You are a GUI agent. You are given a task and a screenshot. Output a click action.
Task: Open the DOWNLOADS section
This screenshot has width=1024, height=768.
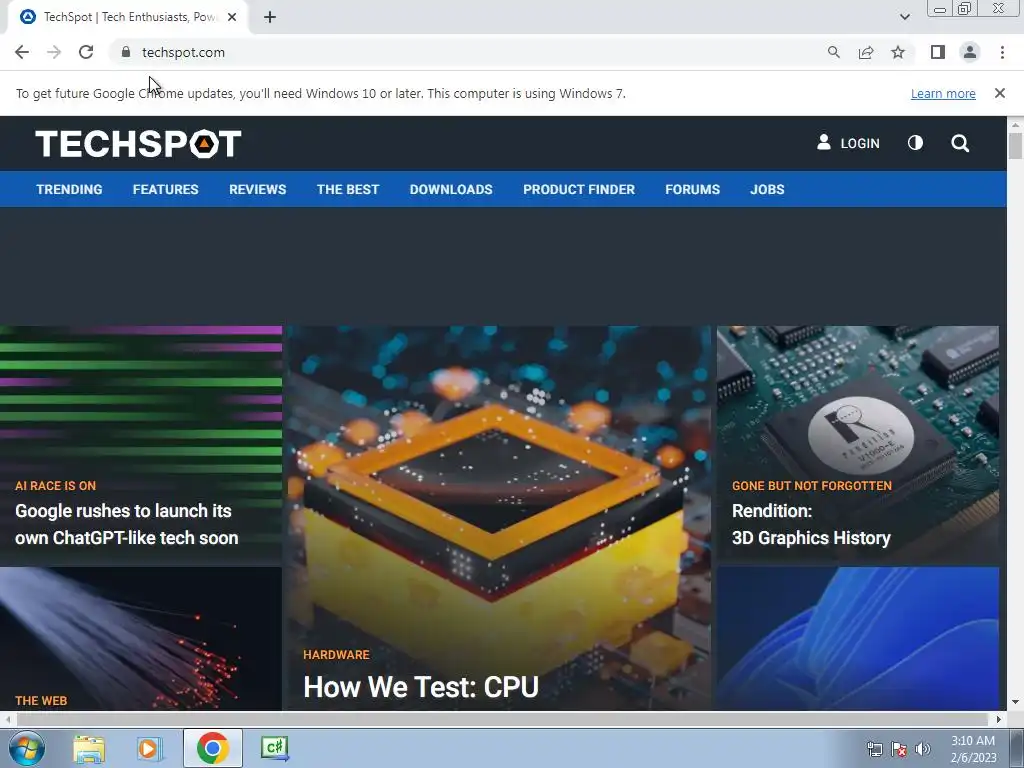(451, 189)
